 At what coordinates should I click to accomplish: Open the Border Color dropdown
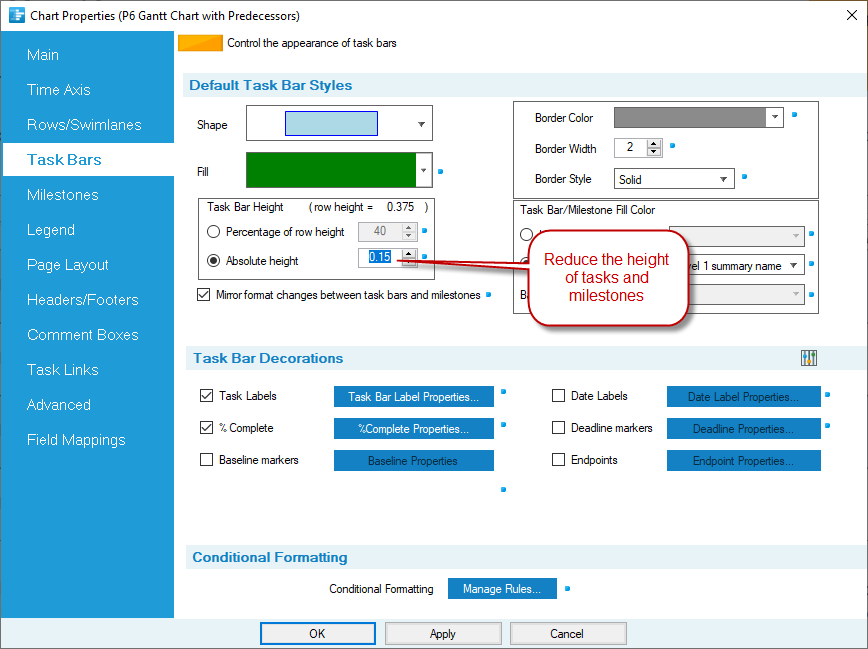point(774,118)
